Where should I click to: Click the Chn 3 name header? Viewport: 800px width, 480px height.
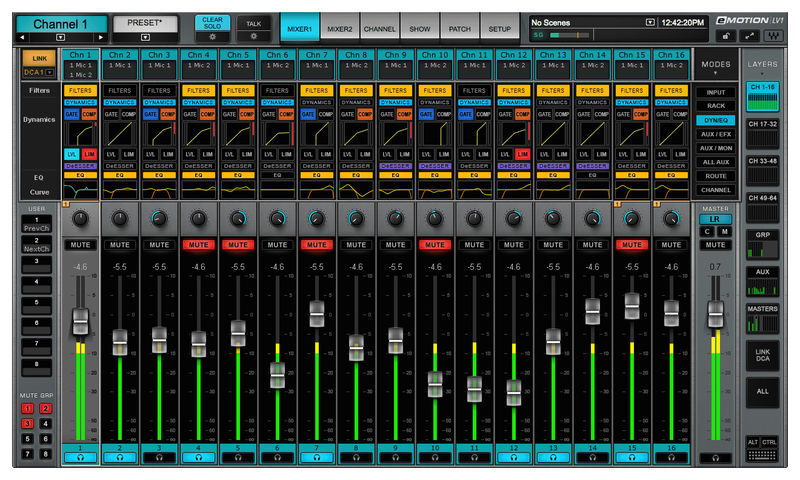click(x=159, y=55)
